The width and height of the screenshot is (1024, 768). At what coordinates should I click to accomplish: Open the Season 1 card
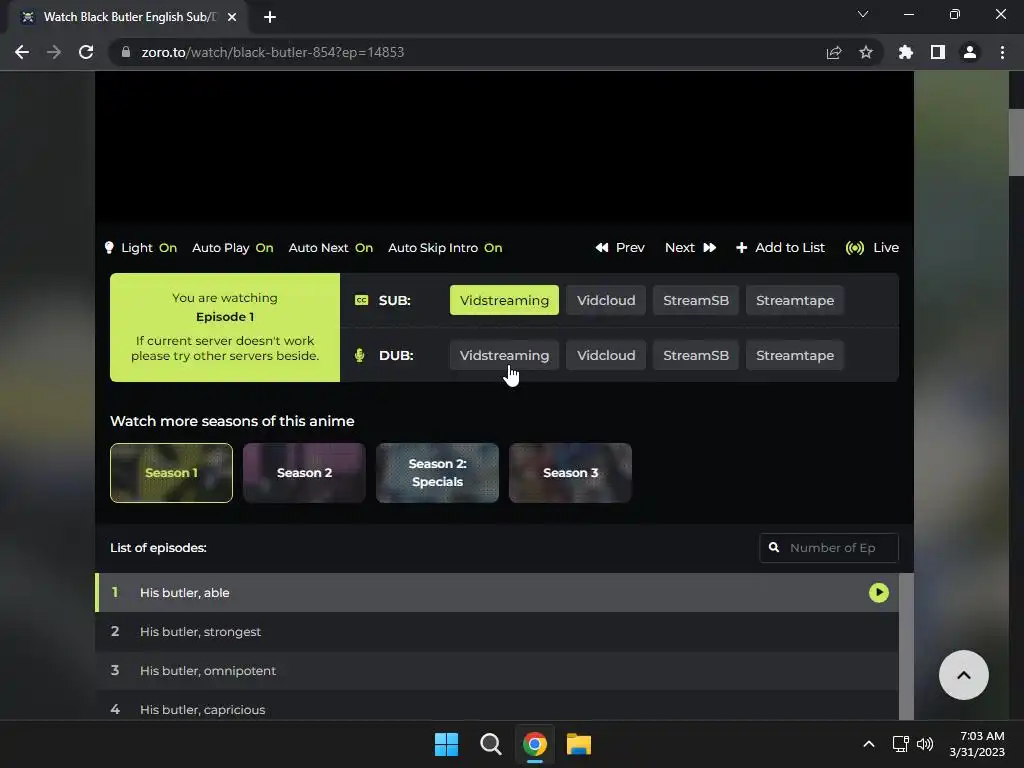pos(171,473)
